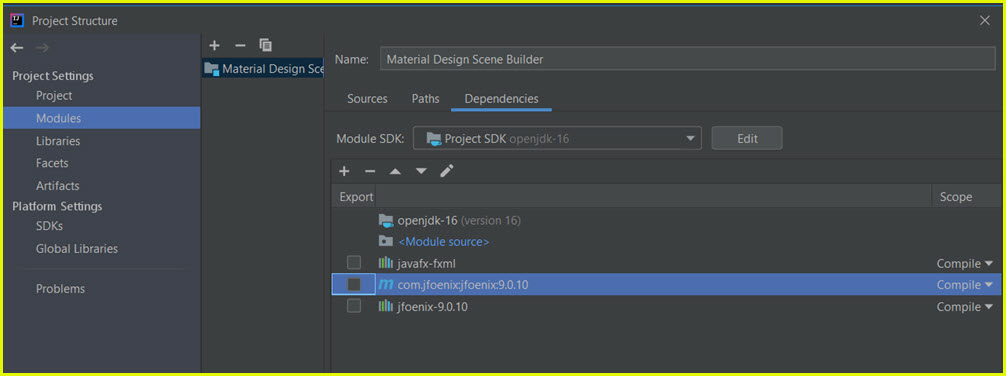The image size is (1006, 376).
Task: Tick the Export checkbox for javafx-fxml
Action: tap(354, 262)
